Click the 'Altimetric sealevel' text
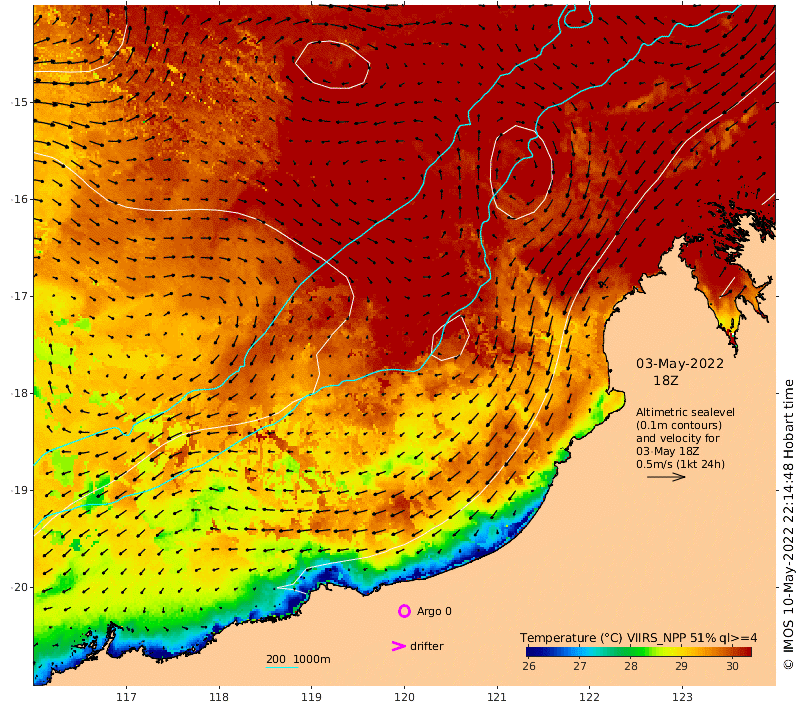The height and width of the screenshot is (710, 800). tap(685, 412)
